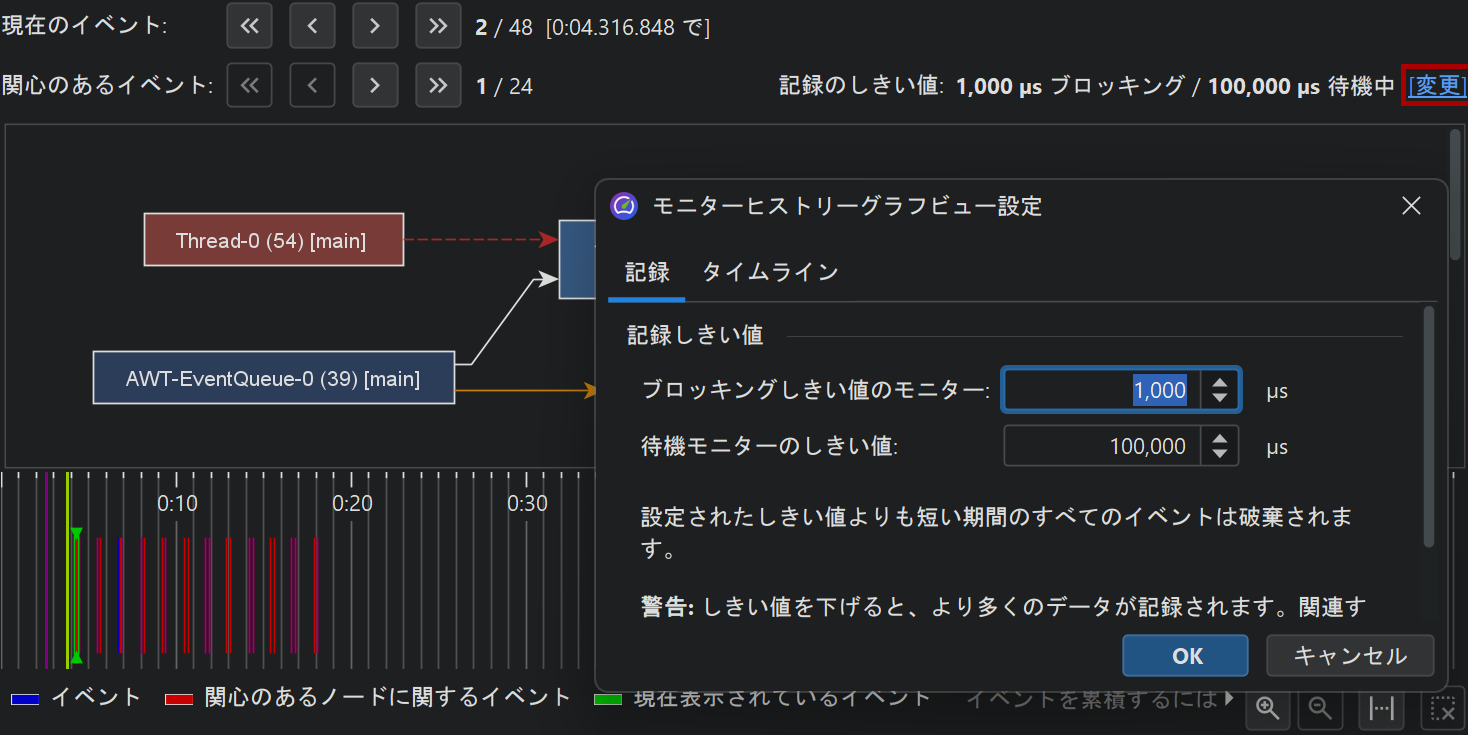The image size is (1468, 735).
Task: Go to next current event
Action: tap(375, 26)
